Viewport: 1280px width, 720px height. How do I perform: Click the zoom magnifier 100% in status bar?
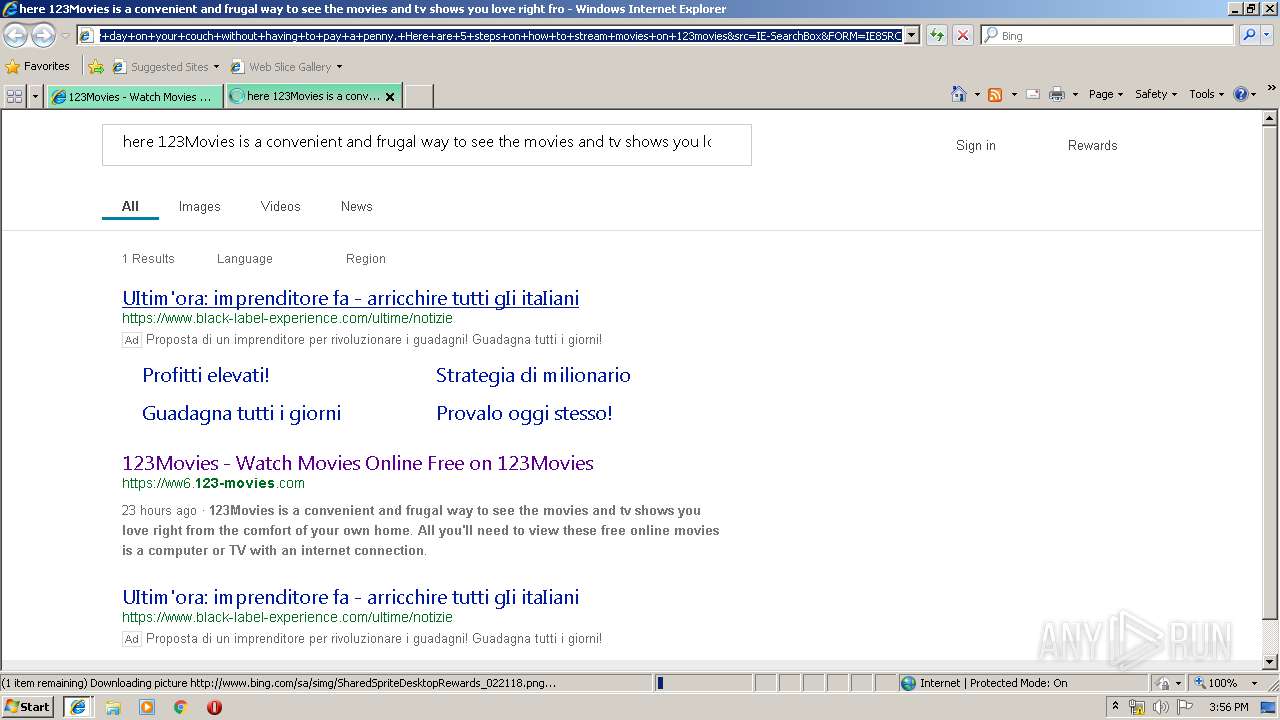tap(1216, 683)
